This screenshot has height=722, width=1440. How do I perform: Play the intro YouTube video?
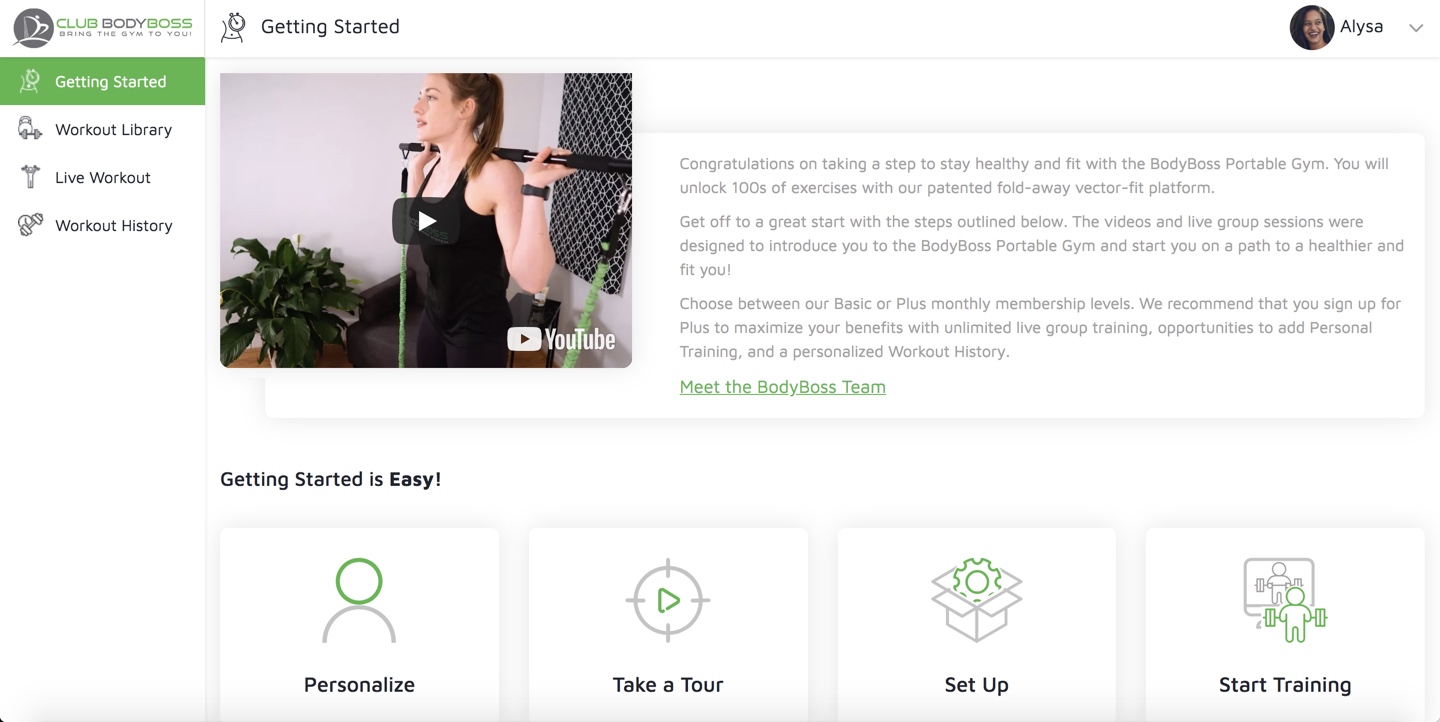pos(426,221)
